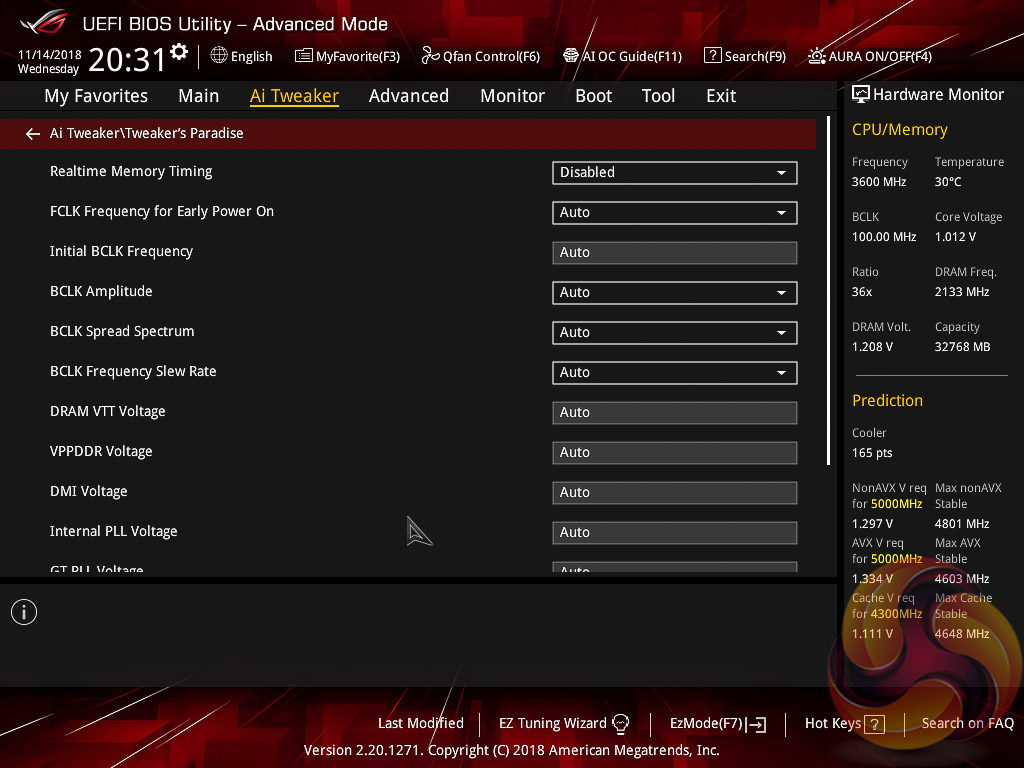This screenshot has width=1024, height=768.
Task: Open Qfan Control(F6) fan settings
Action: (481, 56)
